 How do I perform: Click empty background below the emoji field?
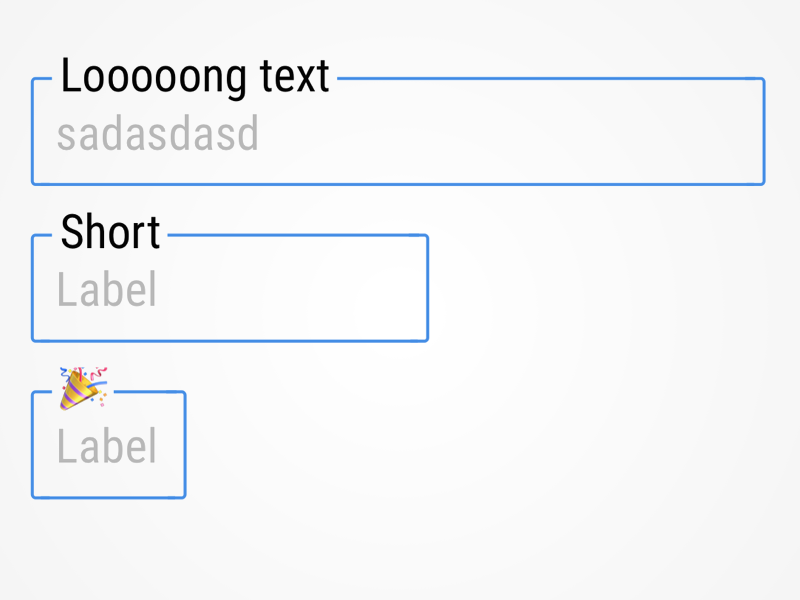[x=398, y=551]
